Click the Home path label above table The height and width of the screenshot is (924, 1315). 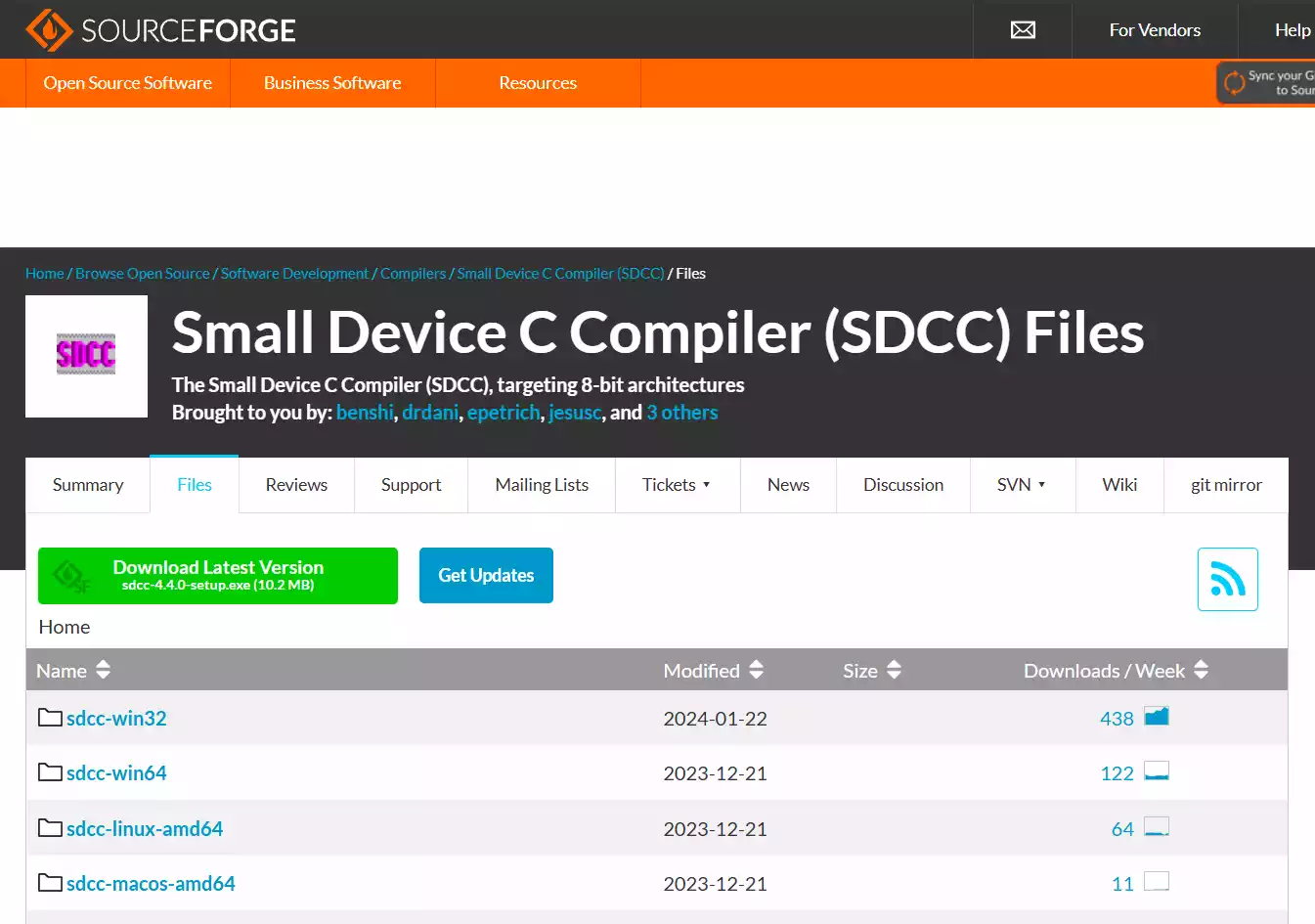(65, 627)
